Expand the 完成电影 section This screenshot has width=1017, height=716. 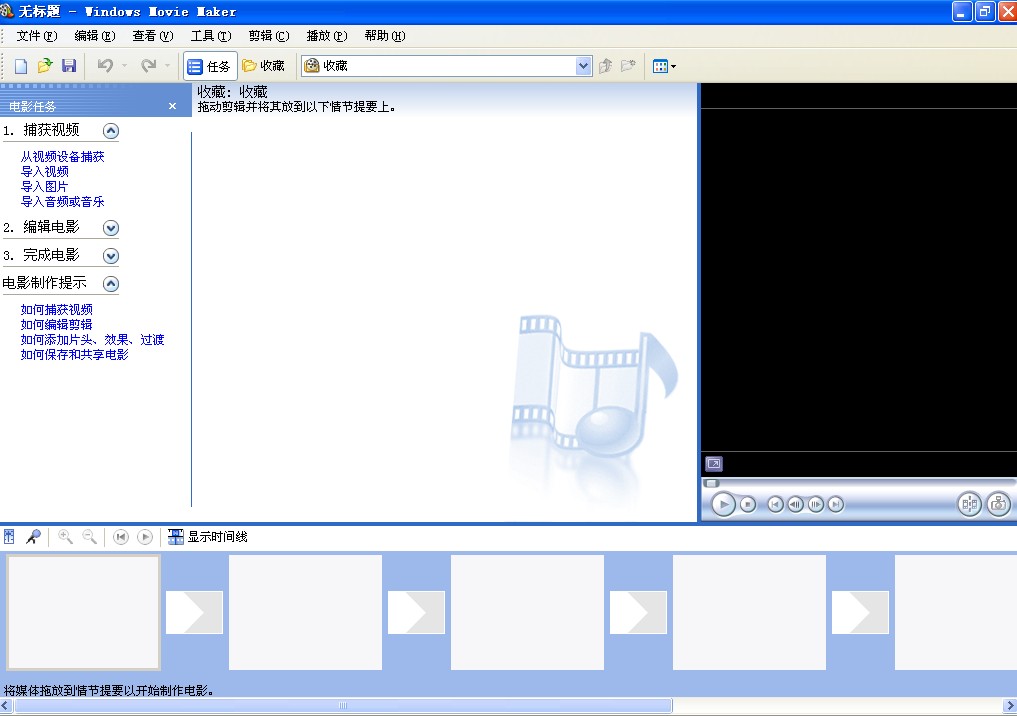point(111,256)
